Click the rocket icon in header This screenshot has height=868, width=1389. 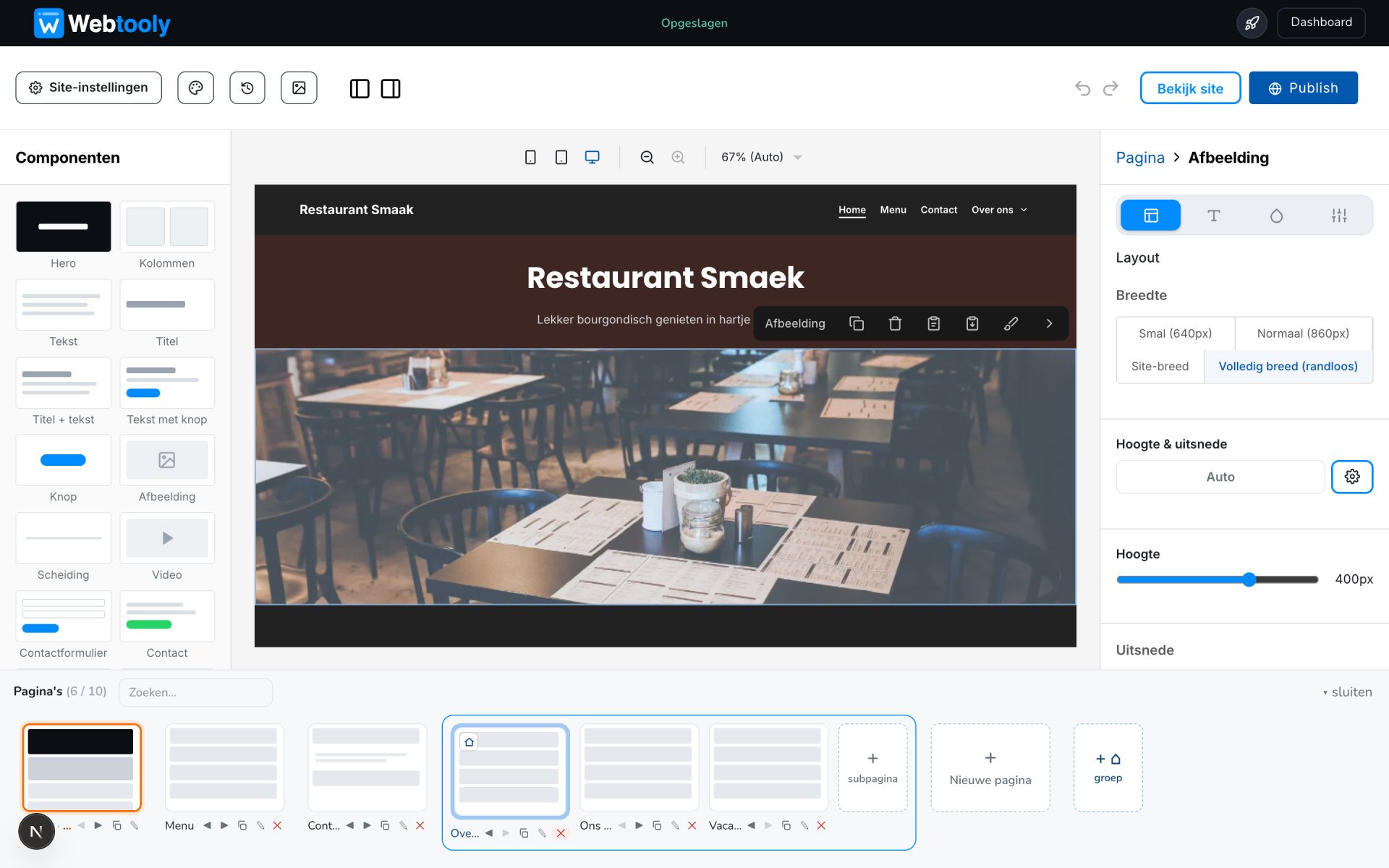pos(1252,23)
